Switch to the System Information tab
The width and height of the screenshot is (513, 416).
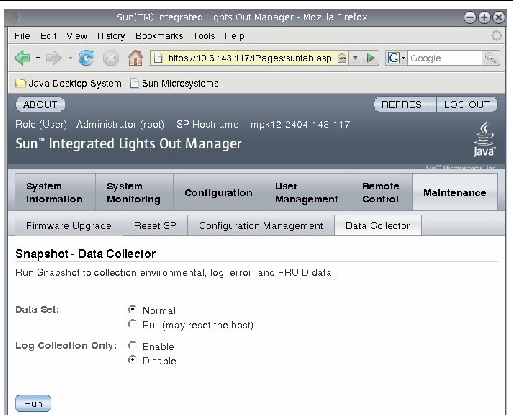pos(55,192)
